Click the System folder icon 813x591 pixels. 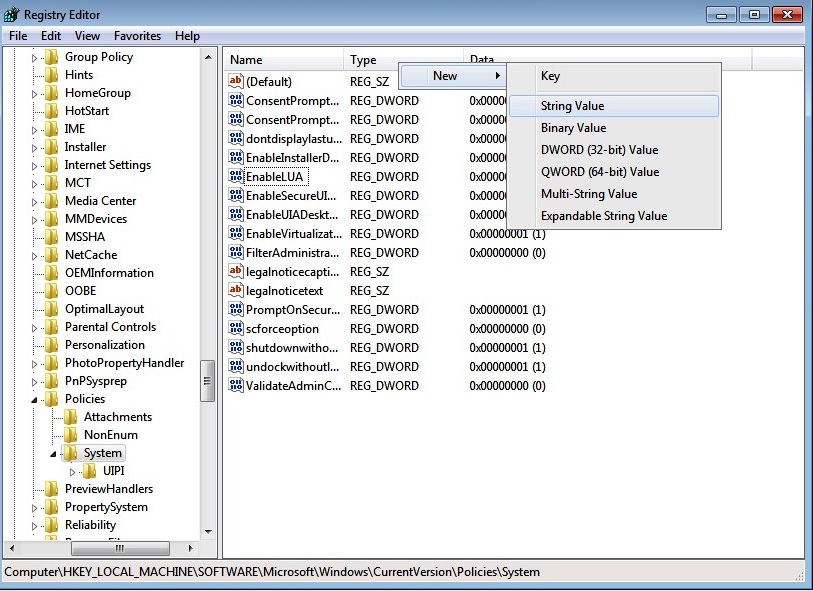(70, 453)
